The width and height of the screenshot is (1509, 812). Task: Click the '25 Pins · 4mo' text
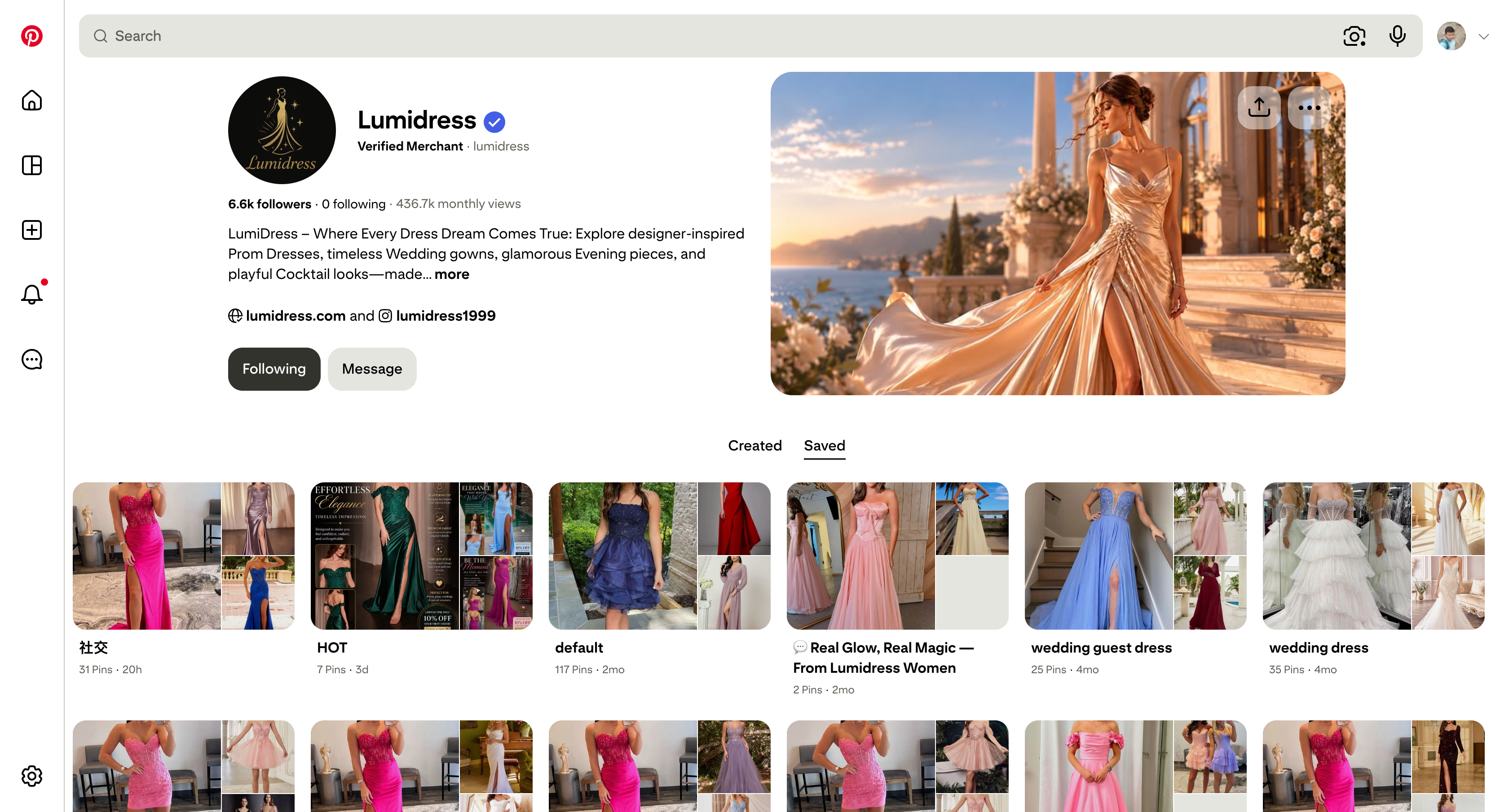pyautogui.click(x=1065, y=670)
